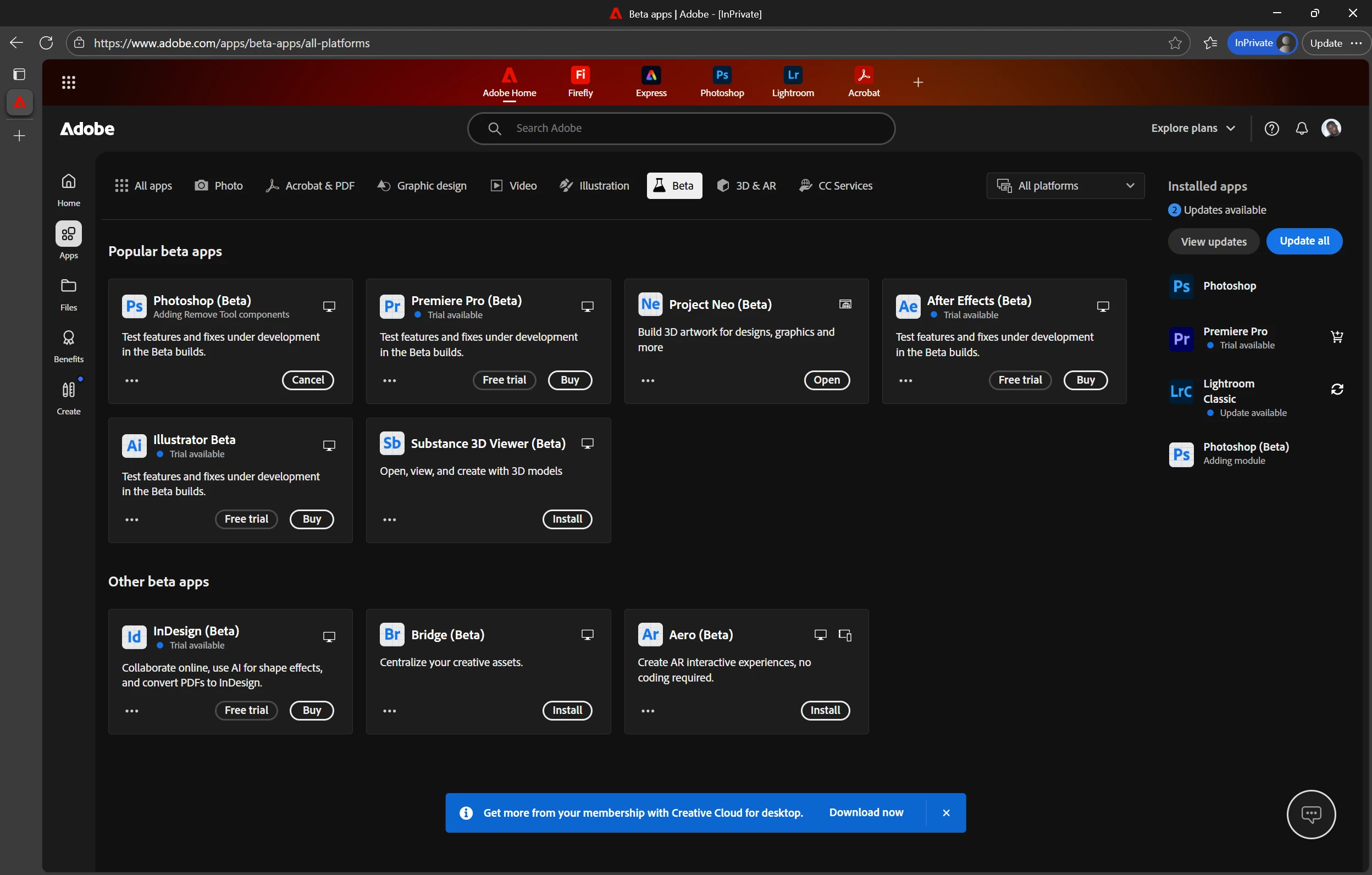Viewport: 1372px width, 875px height.
Task: Favorite this page with the star icon
Action: [1174, 43]
